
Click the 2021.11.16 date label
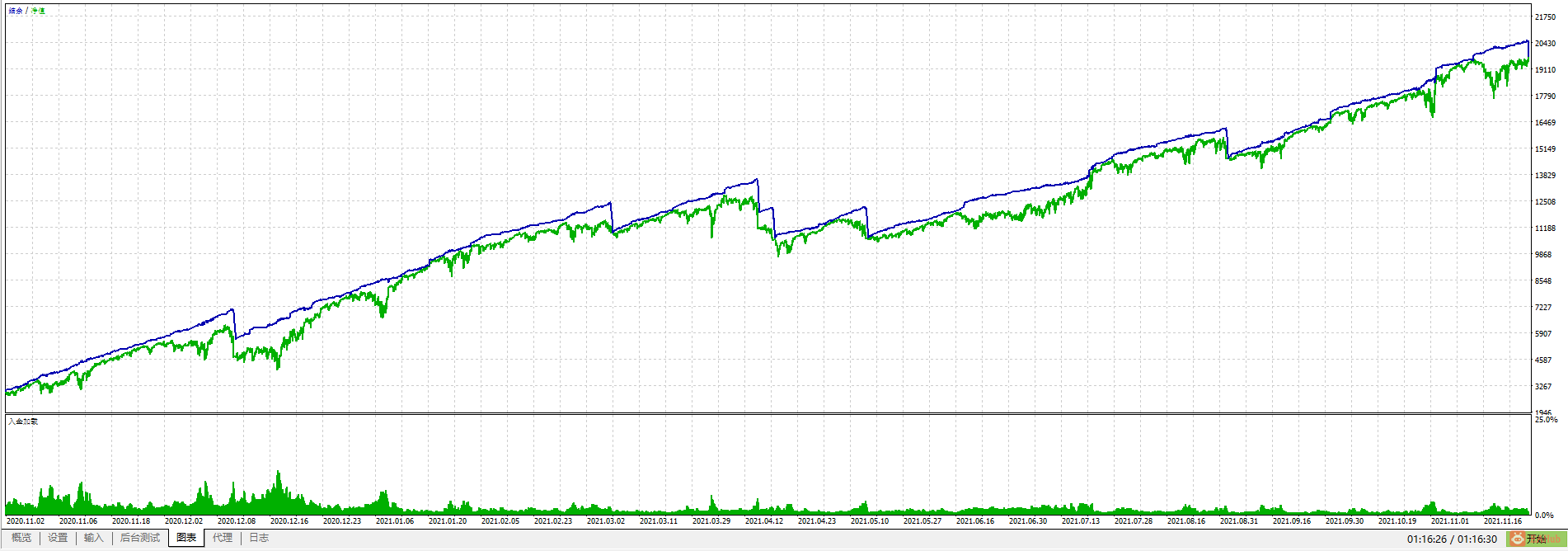(x=1503, y=520)
